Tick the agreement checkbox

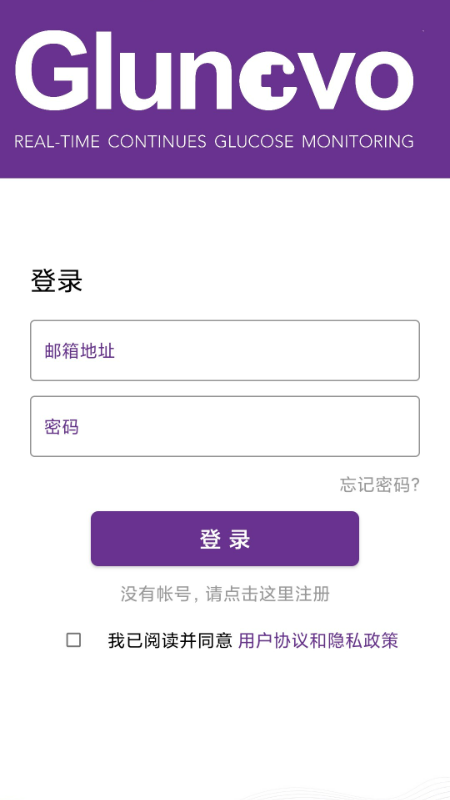coord(73,640)
